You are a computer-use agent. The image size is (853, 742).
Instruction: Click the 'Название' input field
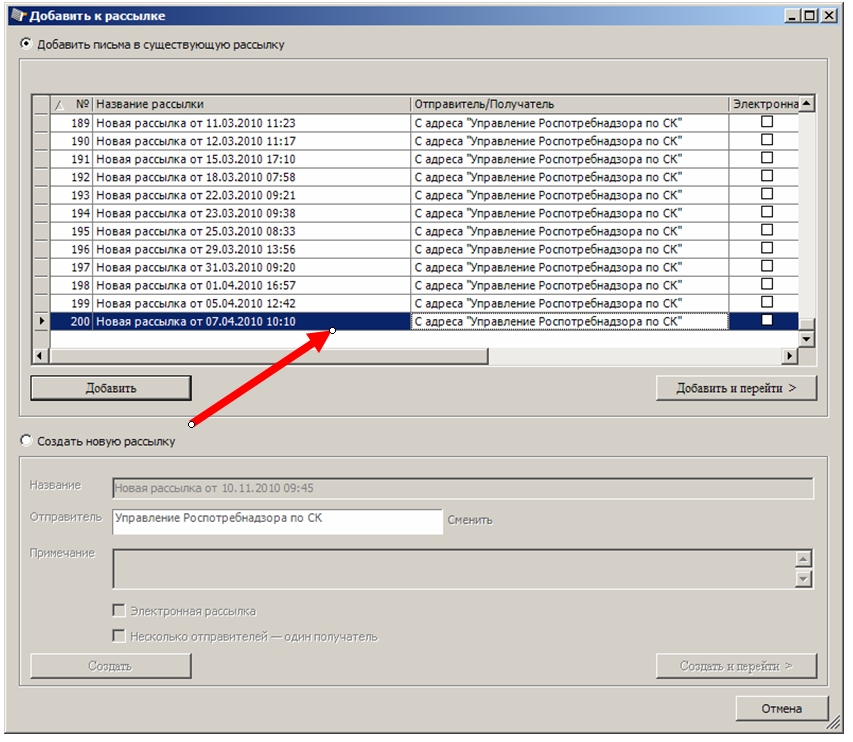(463, 488)
